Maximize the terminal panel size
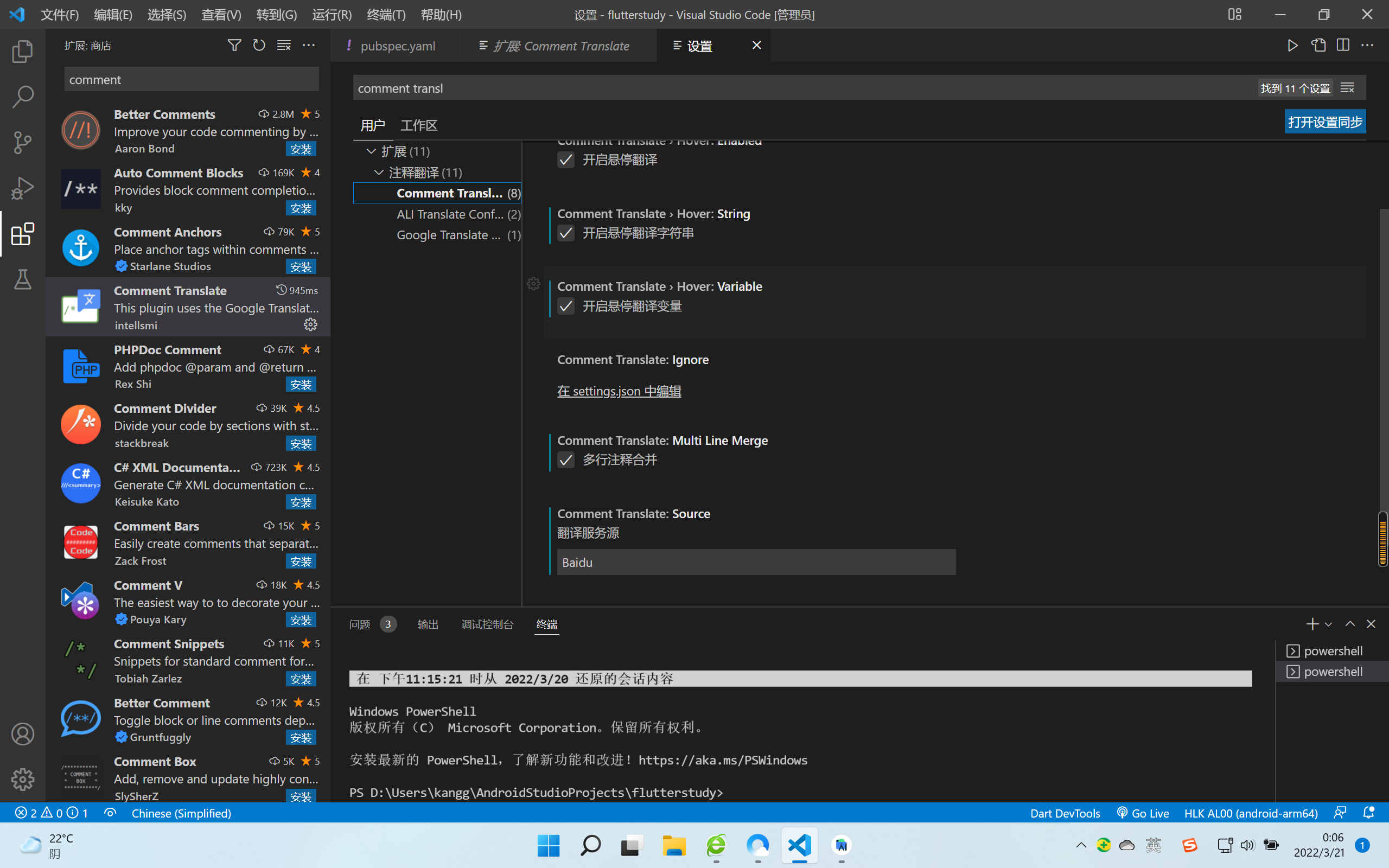Screen dimensions: 1389x868 [1350, 624]
